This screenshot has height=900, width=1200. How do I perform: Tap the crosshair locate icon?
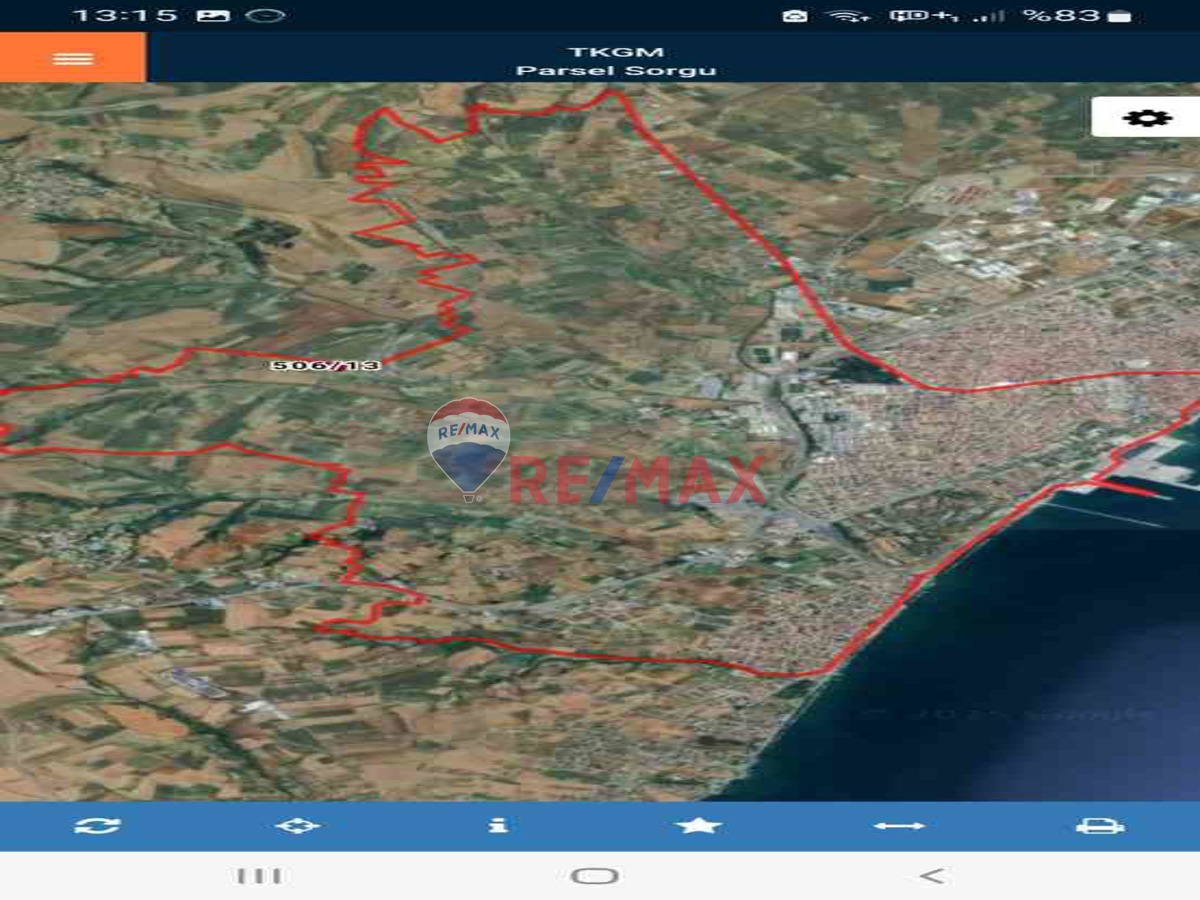(x=297, y=826)
